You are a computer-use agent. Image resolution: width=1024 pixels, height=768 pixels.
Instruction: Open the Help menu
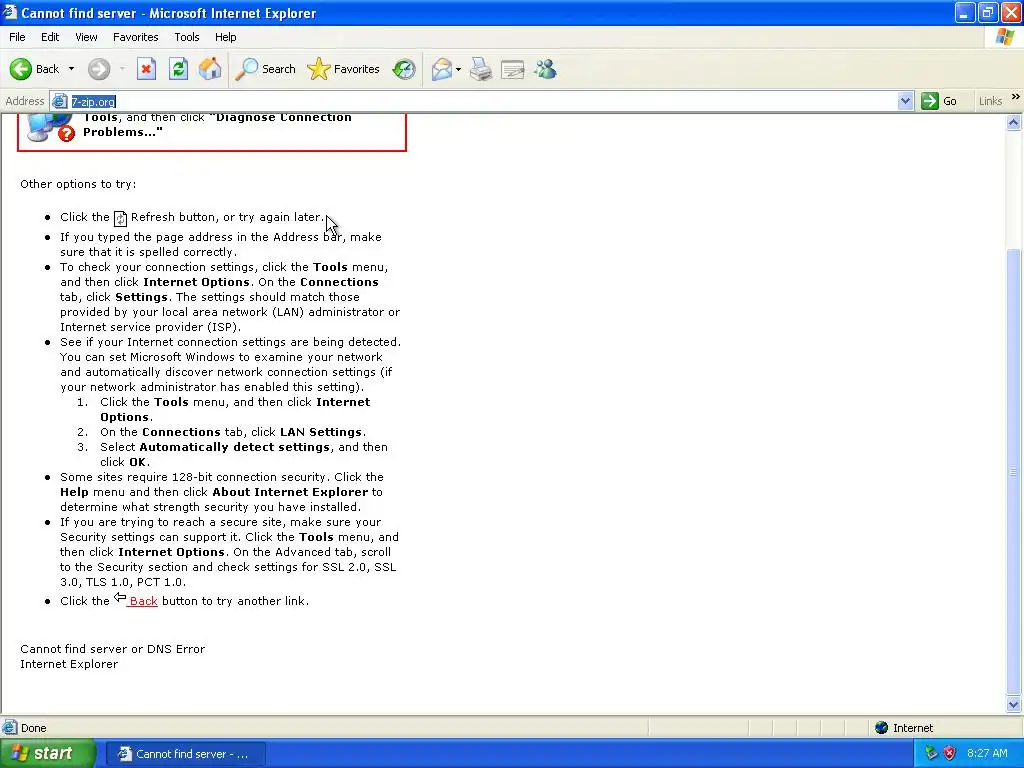(x=225, y=37)
